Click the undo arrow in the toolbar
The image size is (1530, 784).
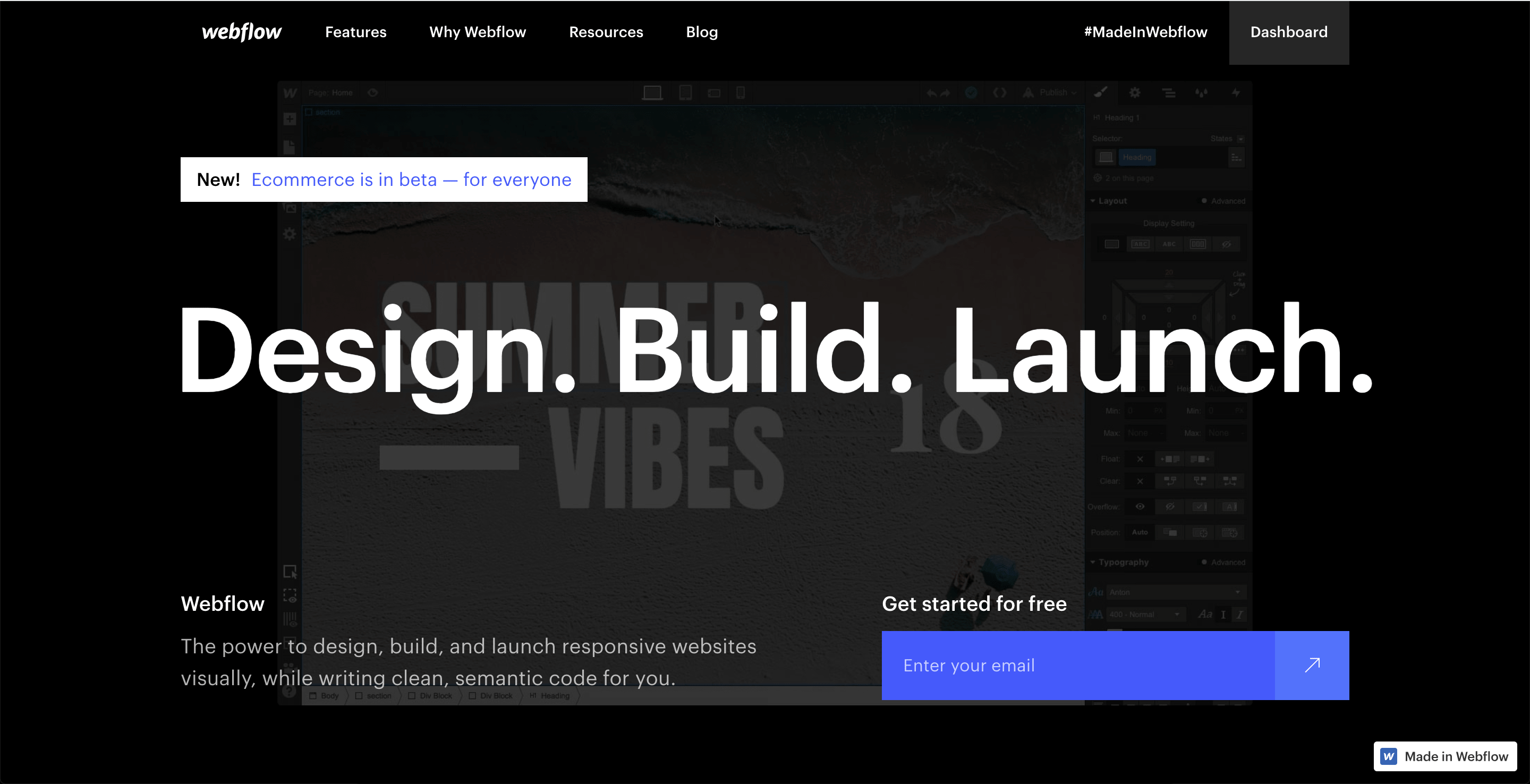point(931,92)
